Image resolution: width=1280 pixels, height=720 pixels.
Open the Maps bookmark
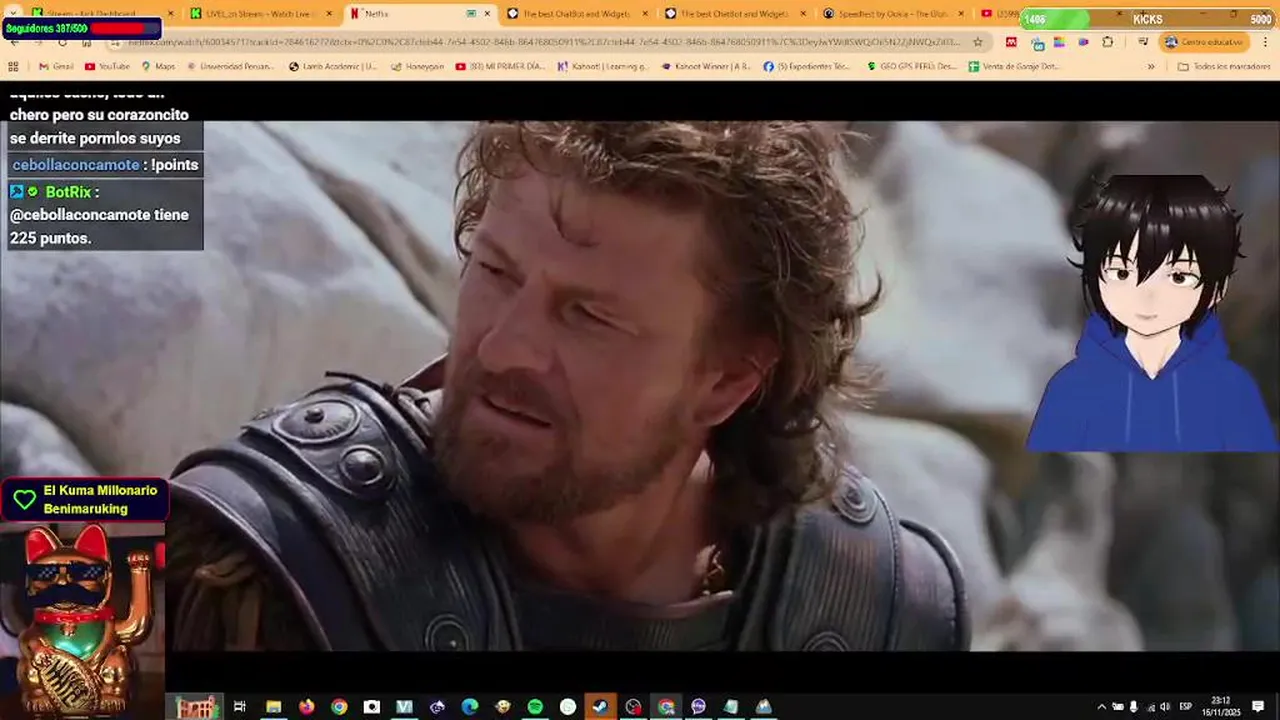(x=158, y=66)
